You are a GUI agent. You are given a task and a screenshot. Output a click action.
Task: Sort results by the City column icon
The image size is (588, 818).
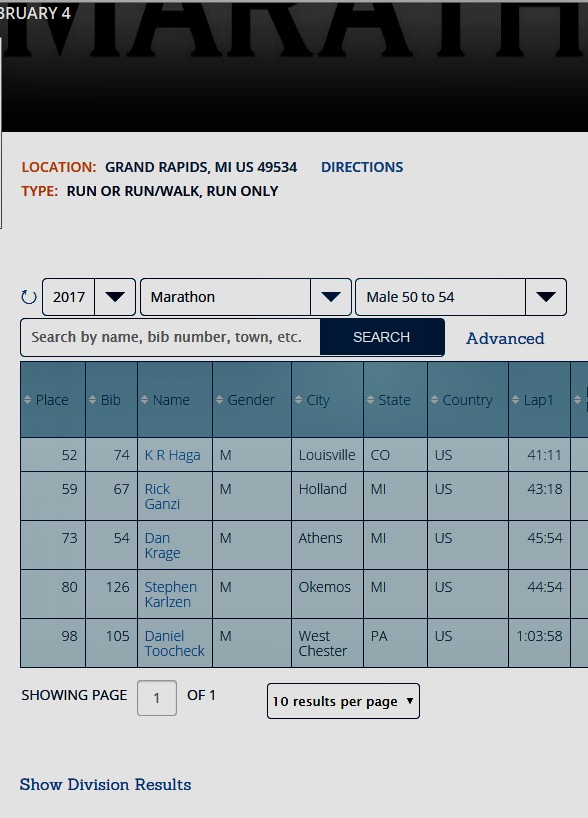(x=298, y=400)
